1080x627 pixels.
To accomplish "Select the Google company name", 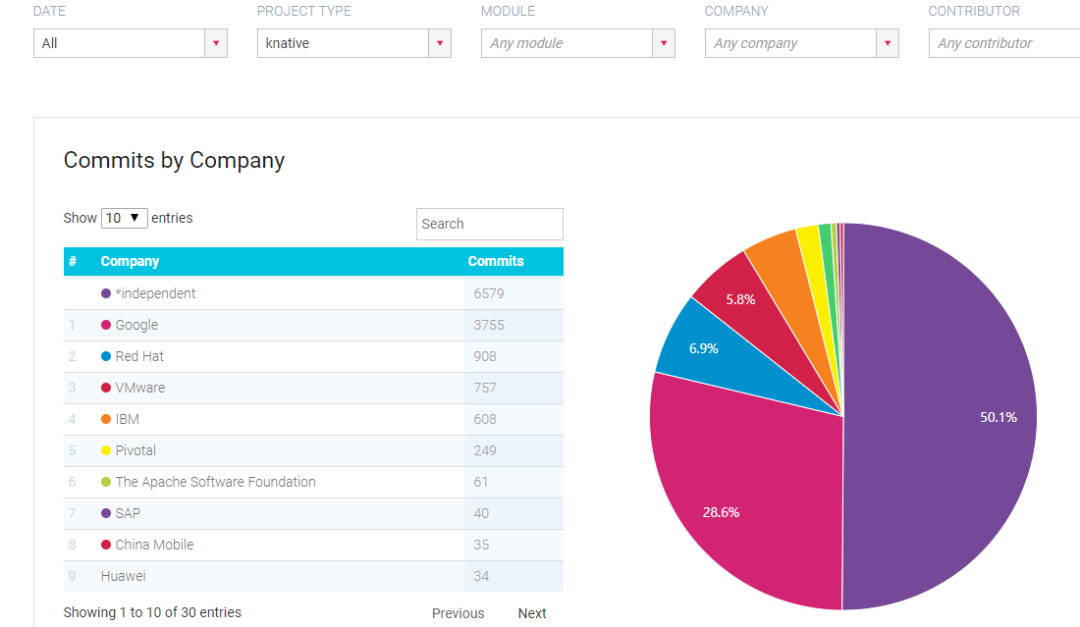I will 136,325.
